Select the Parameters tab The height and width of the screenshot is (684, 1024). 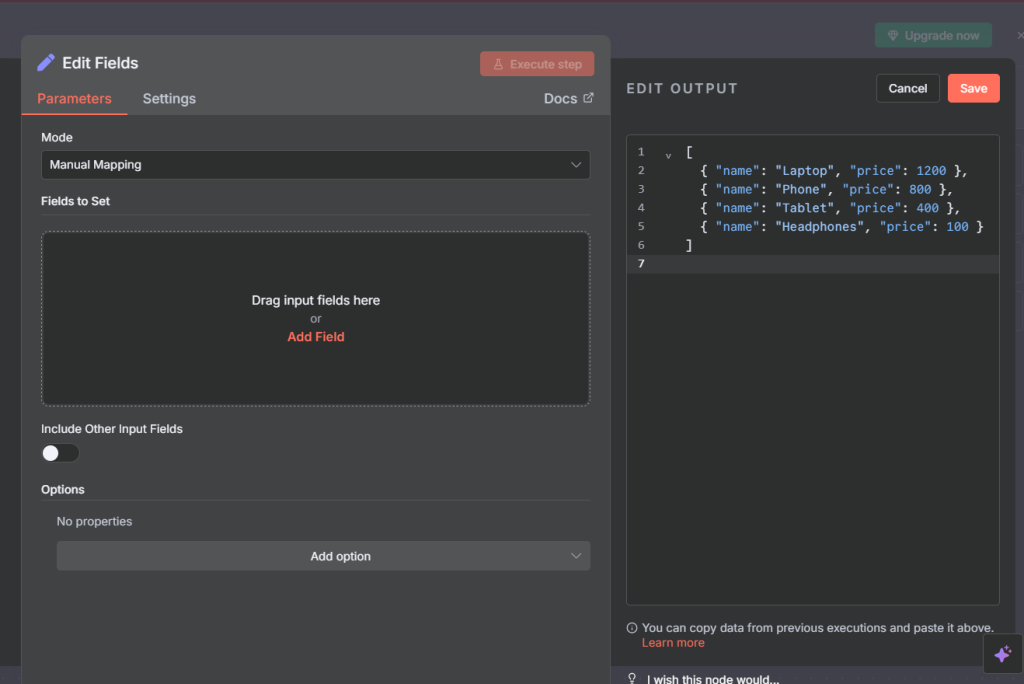point(74,99)
